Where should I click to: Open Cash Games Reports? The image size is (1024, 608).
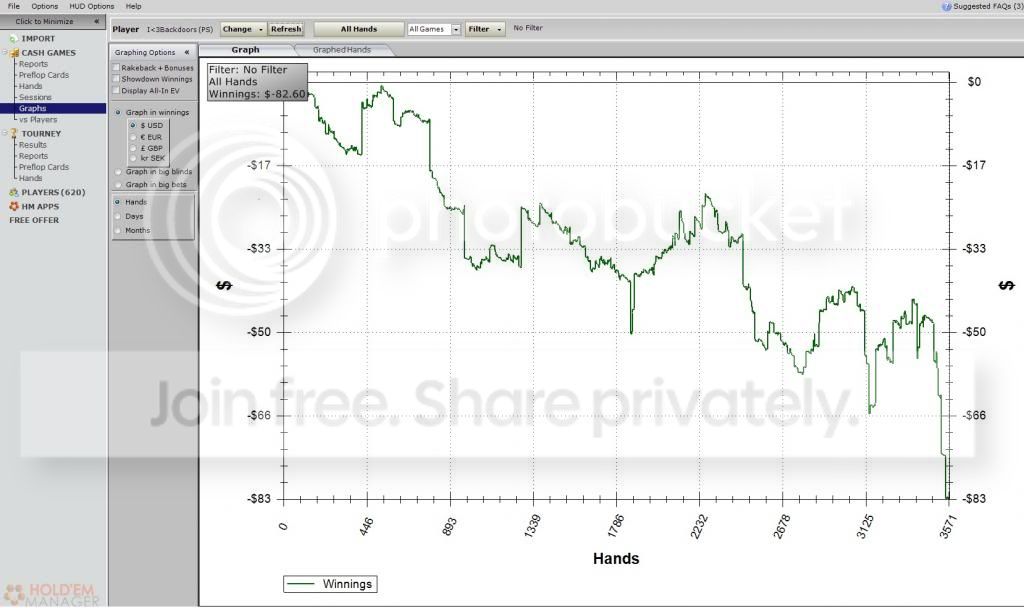(x=33, y=64)
